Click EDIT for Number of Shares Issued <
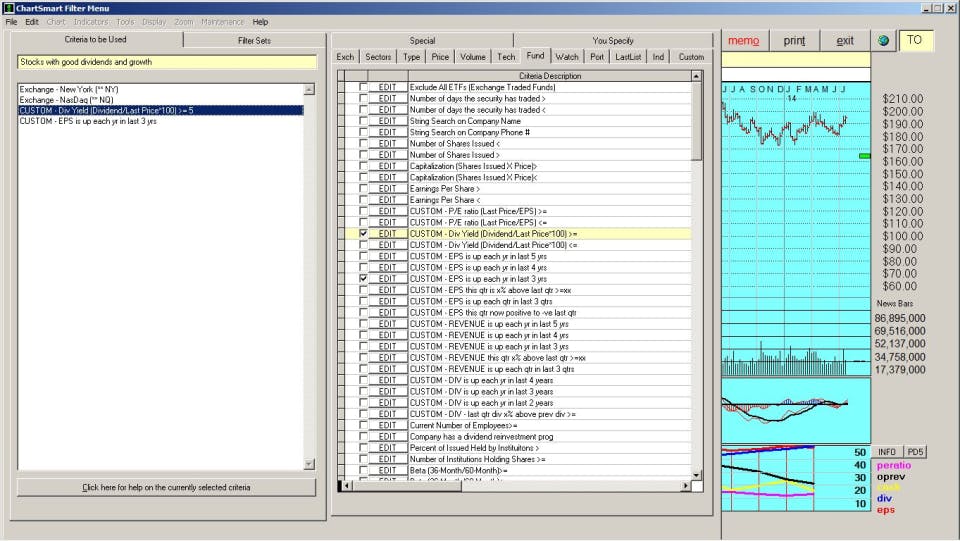This screenshot has width=960, height=541. click(387, 143)
